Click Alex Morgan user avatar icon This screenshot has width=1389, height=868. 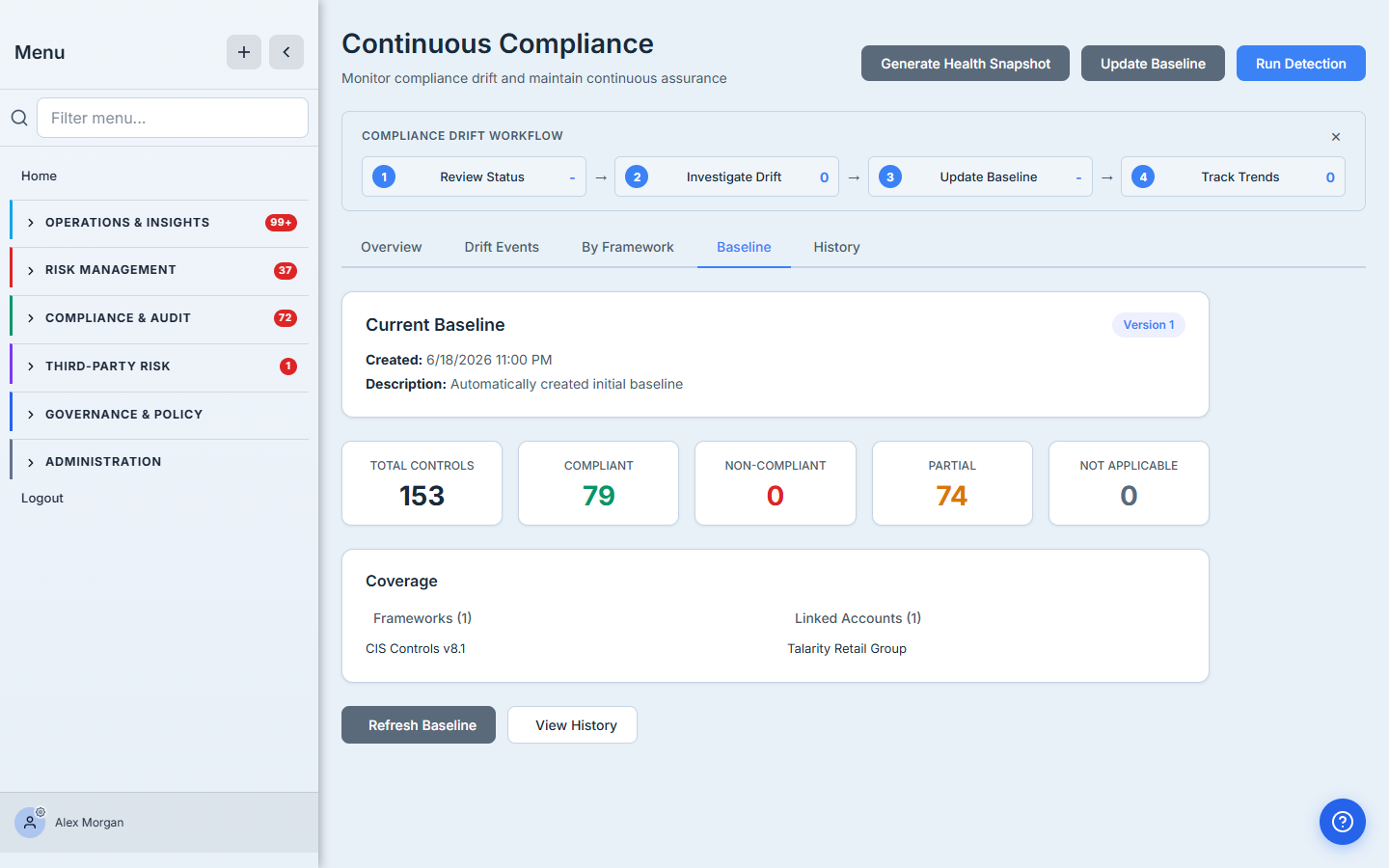[30, 823]
